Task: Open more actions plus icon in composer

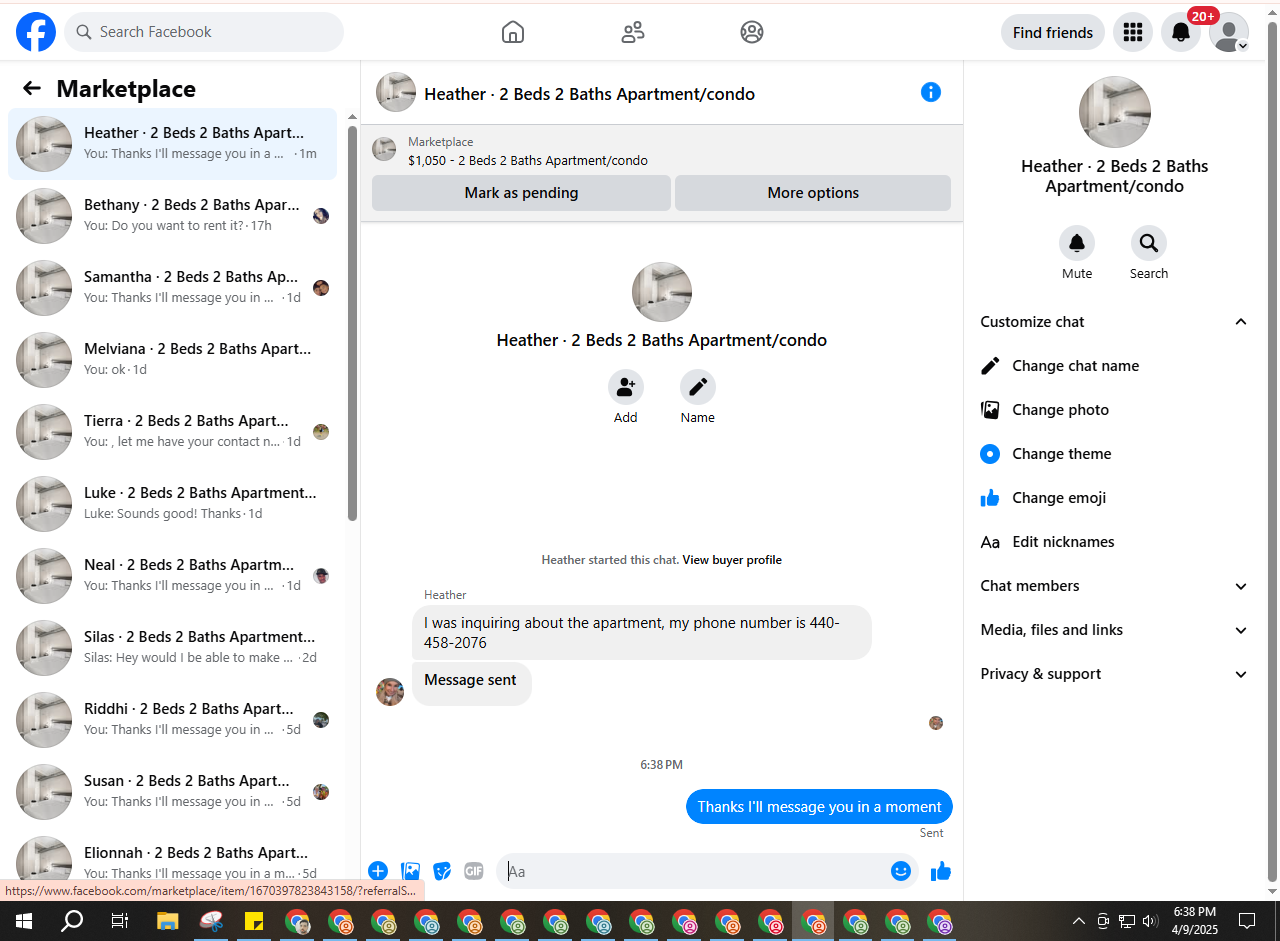Action: click(x=378, y=871)
